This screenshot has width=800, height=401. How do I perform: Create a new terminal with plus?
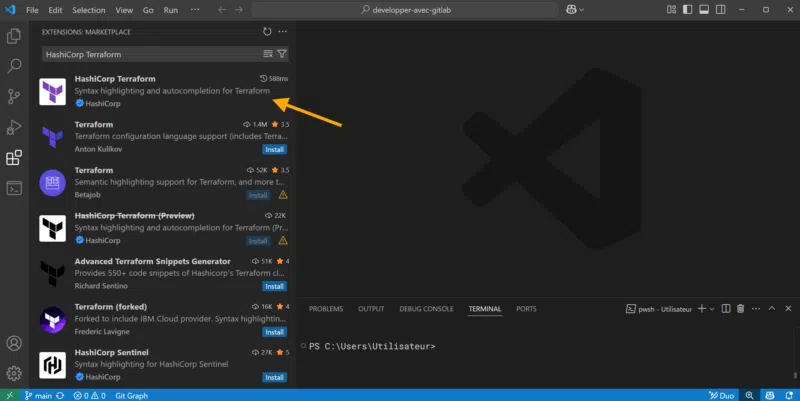pyautogui.click(x=702, y=309)
